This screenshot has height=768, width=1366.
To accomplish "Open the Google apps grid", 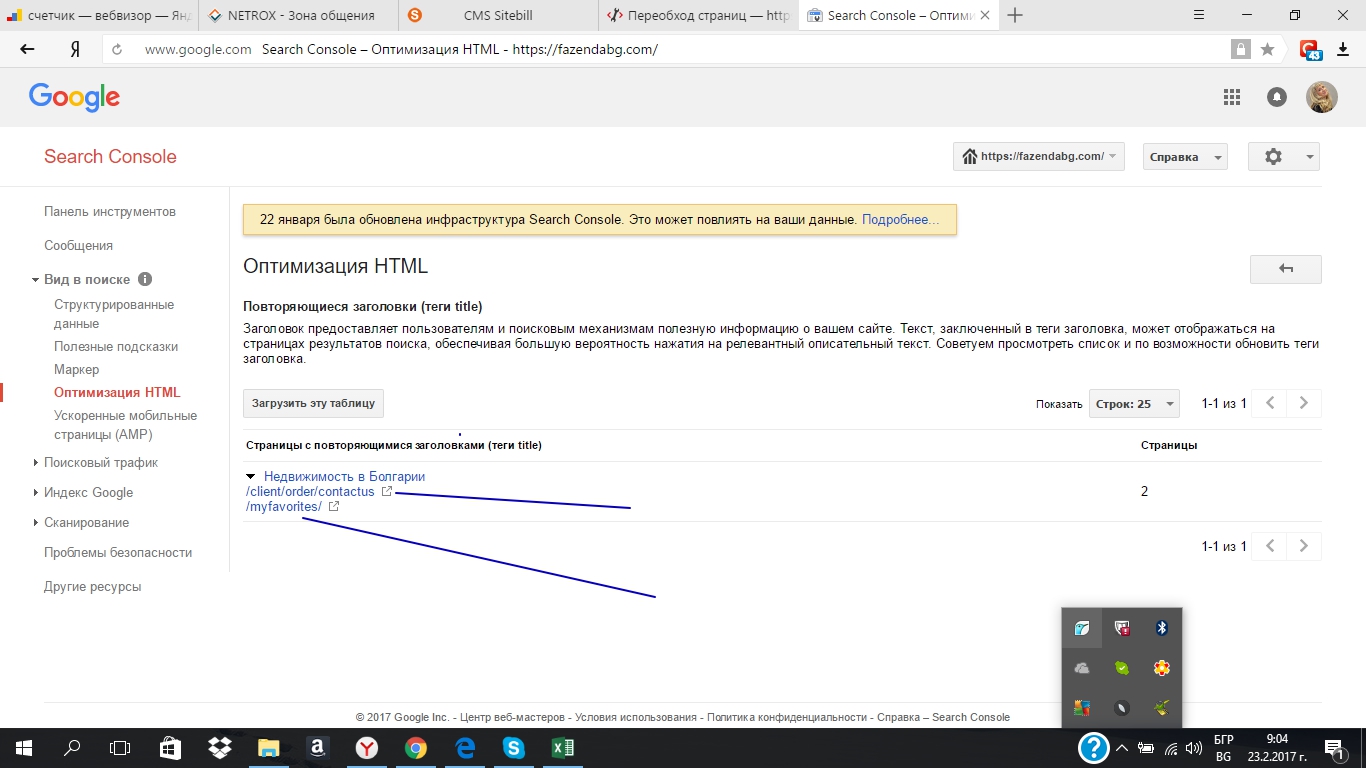I will tap(1232, 97).
